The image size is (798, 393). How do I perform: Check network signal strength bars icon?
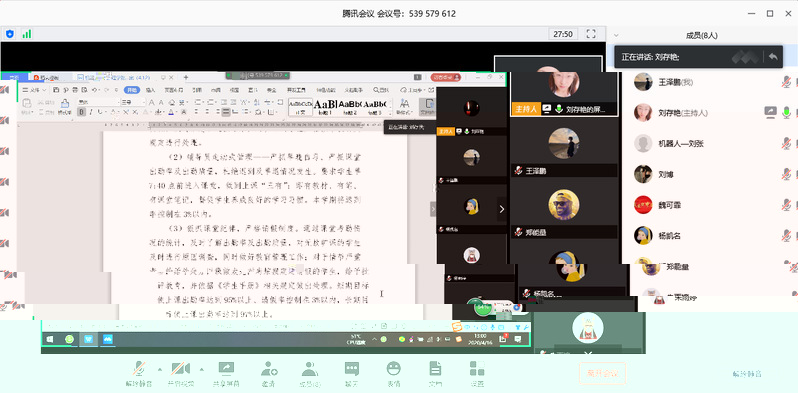[26, 34]
